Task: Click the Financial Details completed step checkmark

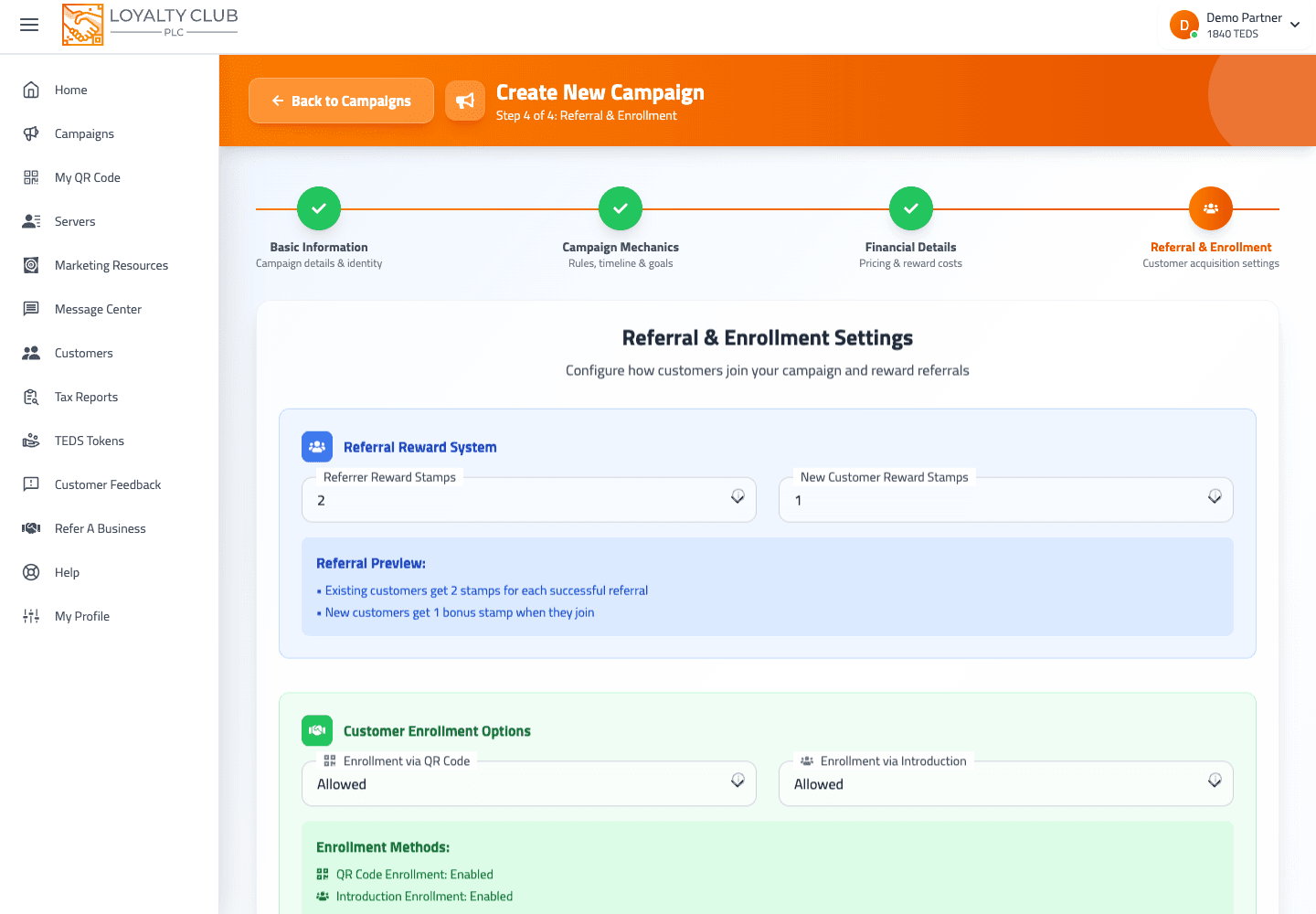Action: (911, 208)
